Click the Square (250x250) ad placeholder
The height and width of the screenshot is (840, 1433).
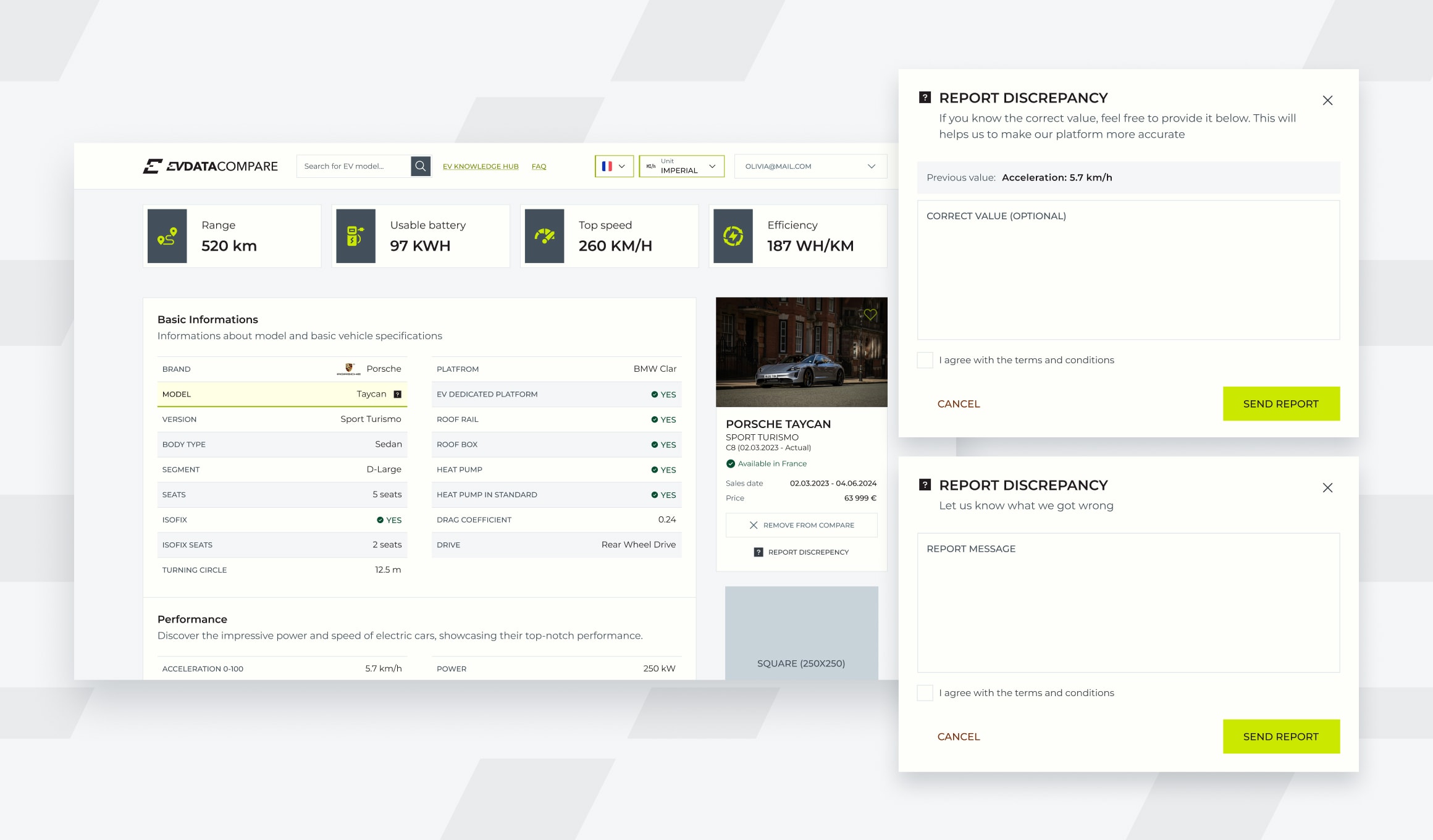[801, 633]
